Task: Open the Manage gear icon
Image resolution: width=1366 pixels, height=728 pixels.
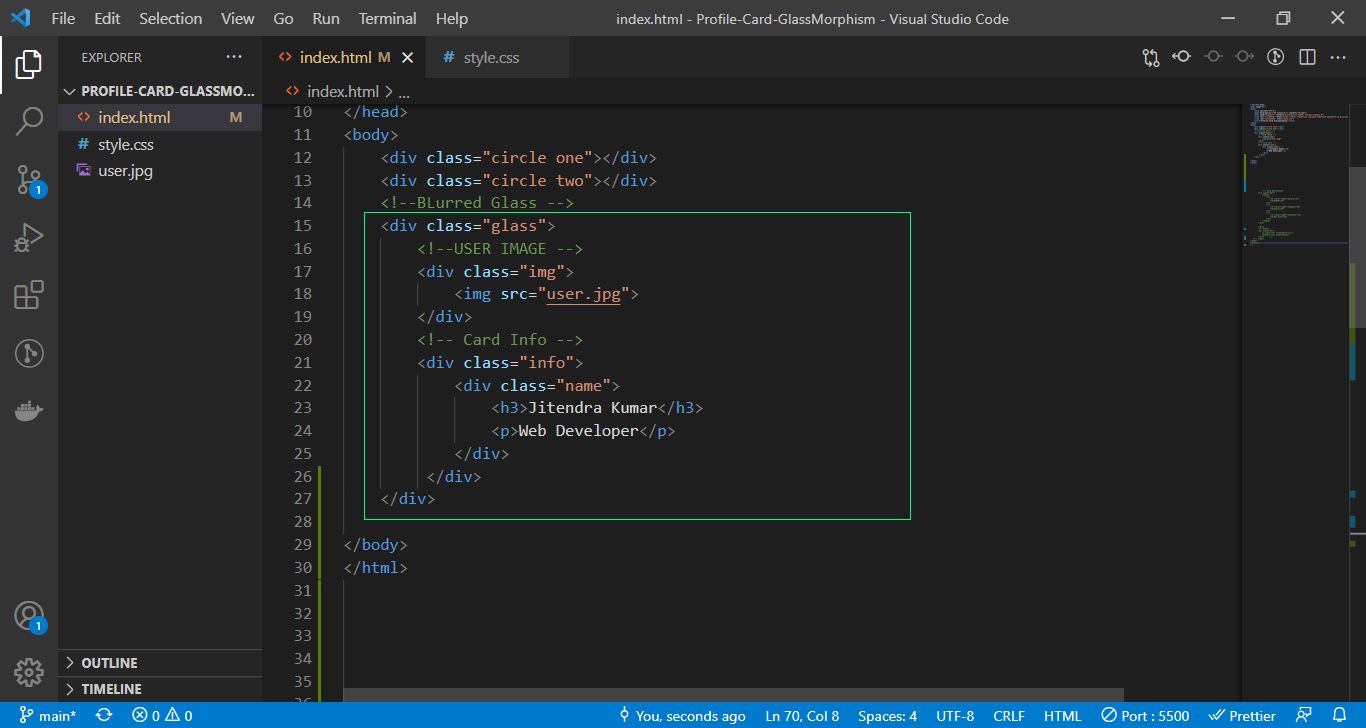Action: pos(29,672)
